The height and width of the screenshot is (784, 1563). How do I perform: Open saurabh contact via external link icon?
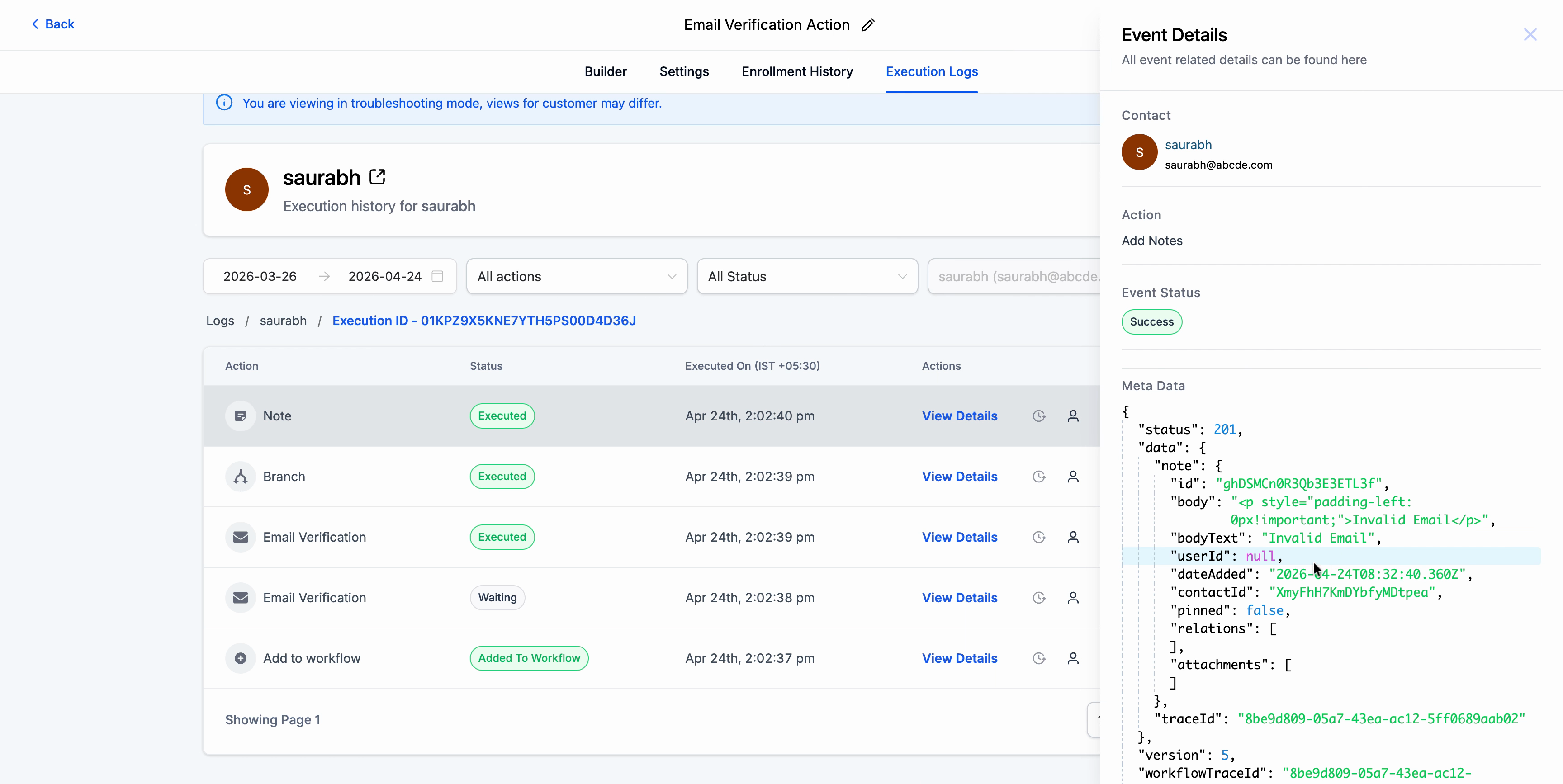click(x=377, y=177)
